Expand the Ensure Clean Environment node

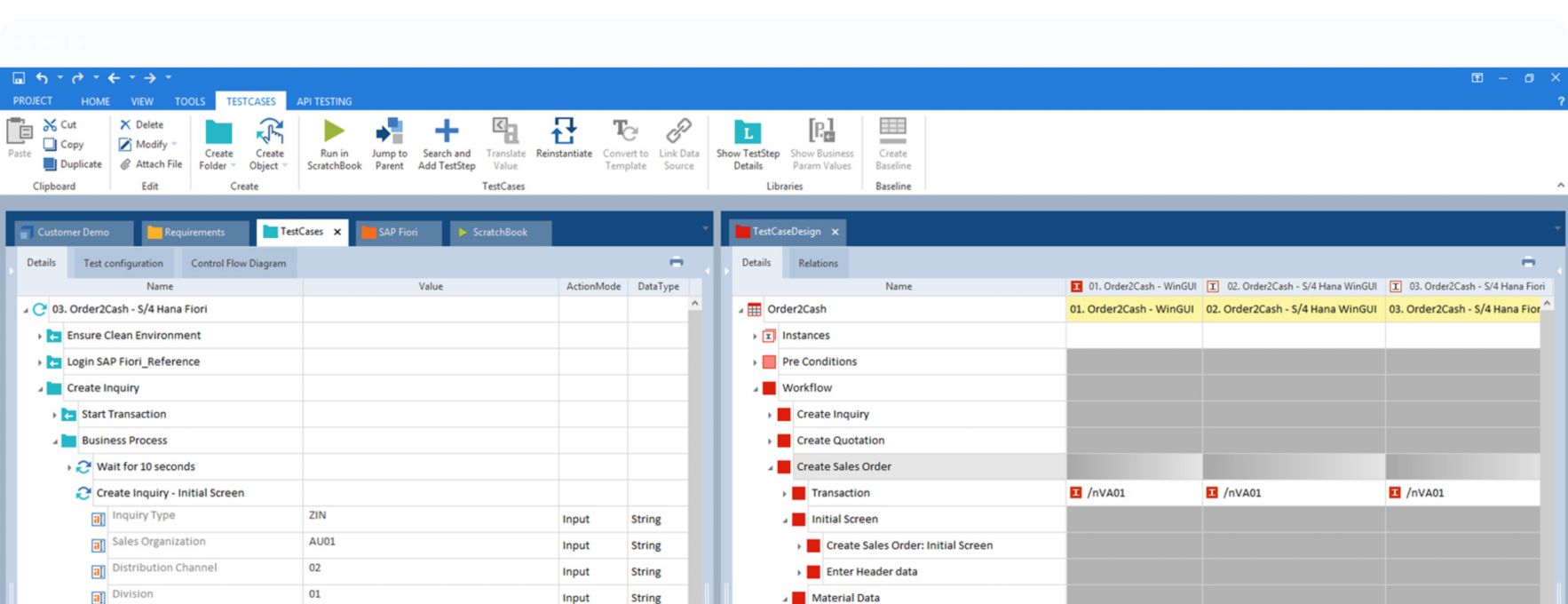click(40, 337)
